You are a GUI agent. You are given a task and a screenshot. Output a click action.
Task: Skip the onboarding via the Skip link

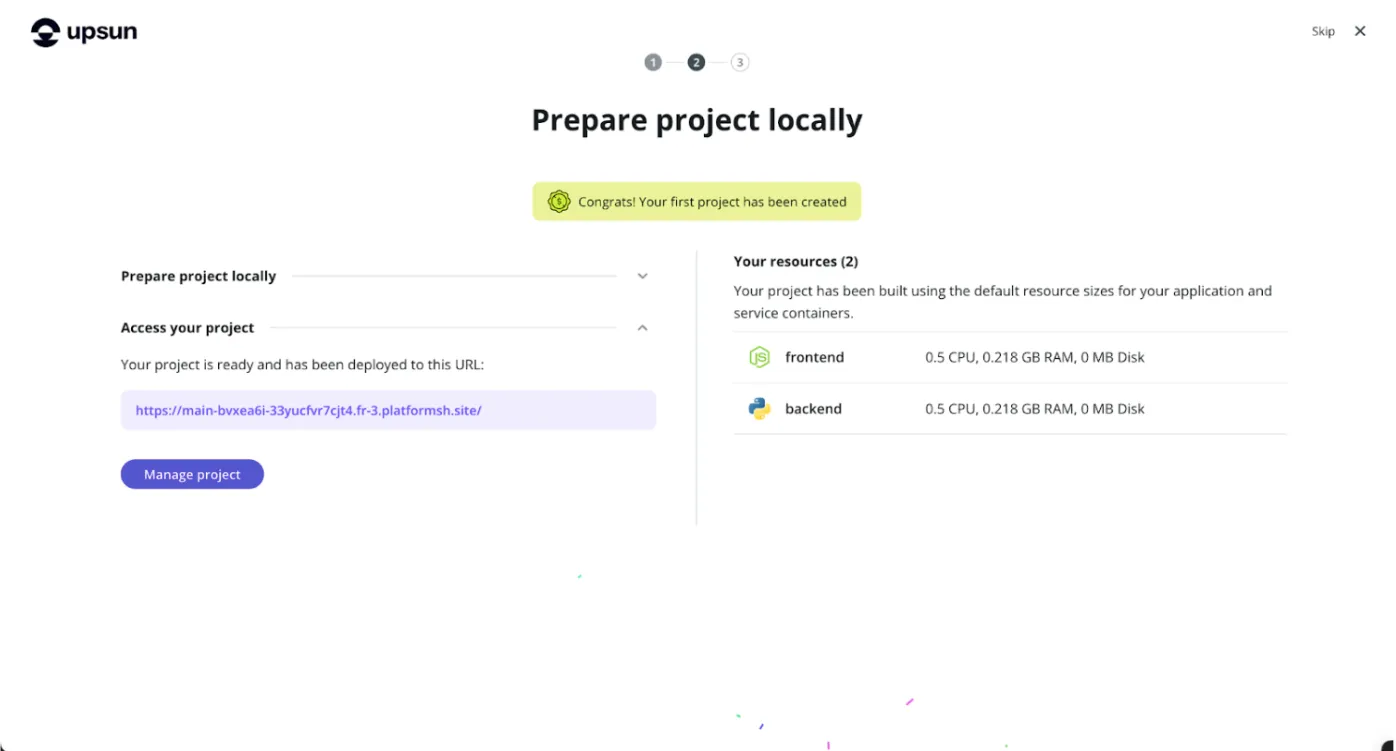point(1323,31)
